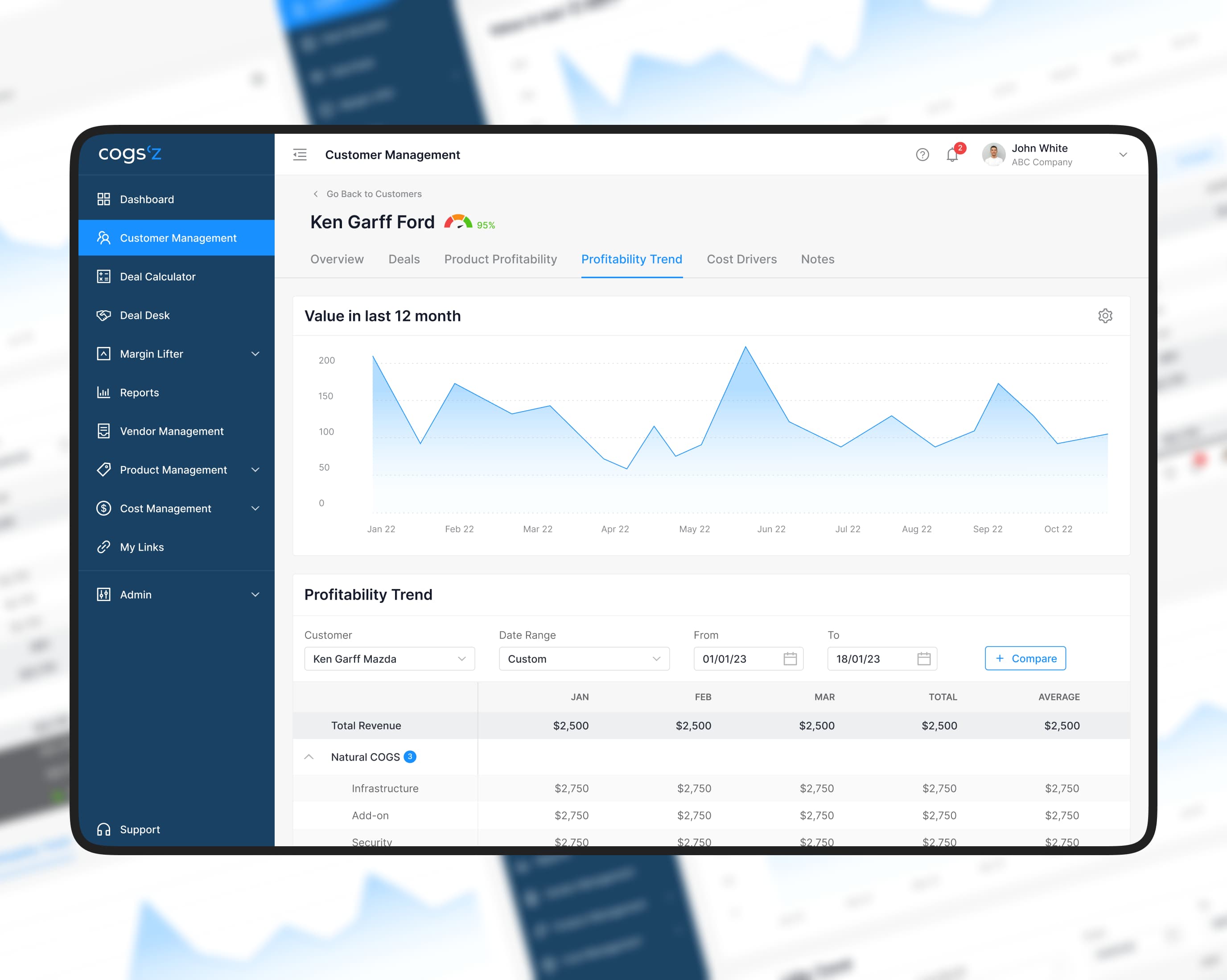This screenshot has width=1227, height=980.
Task: Click the Add-on row label
Action: click(x=370, y=815)
